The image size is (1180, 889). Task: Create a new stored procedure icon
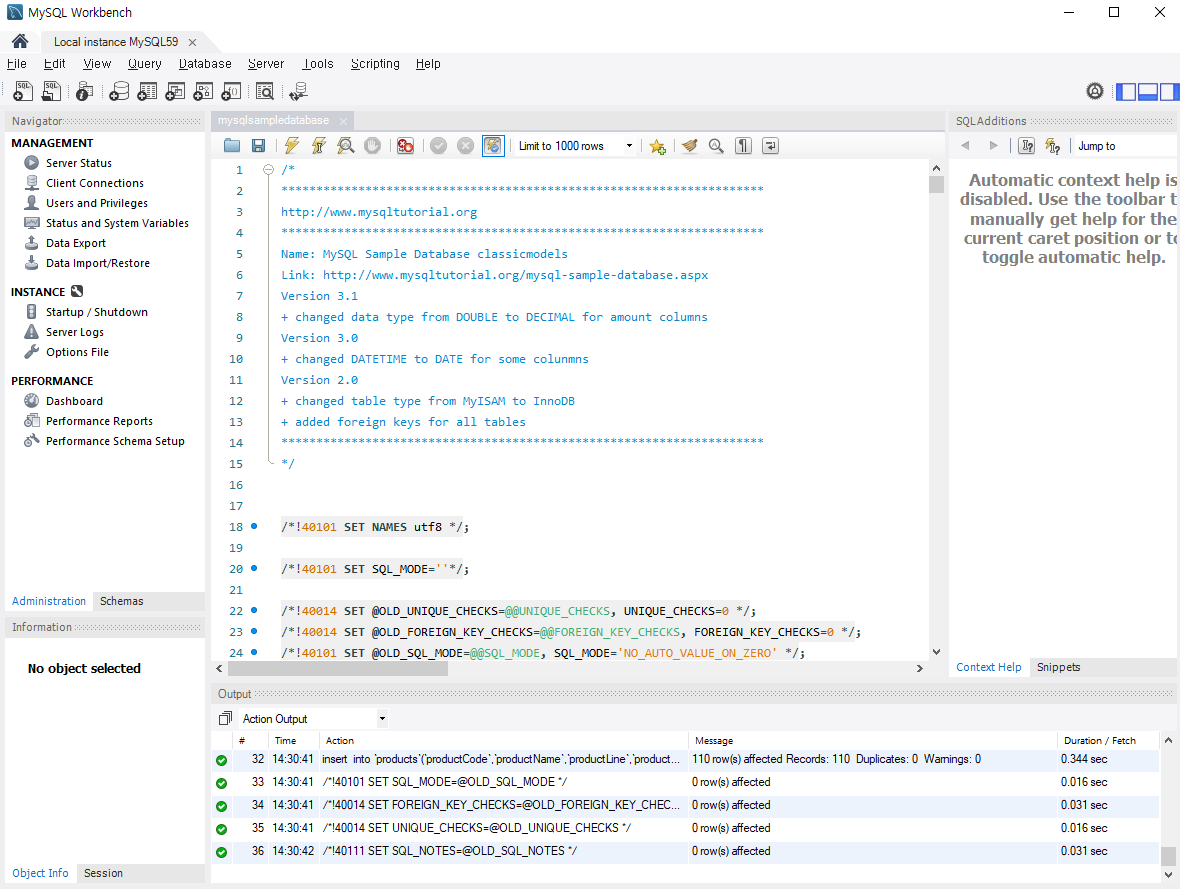click(203, 91)
